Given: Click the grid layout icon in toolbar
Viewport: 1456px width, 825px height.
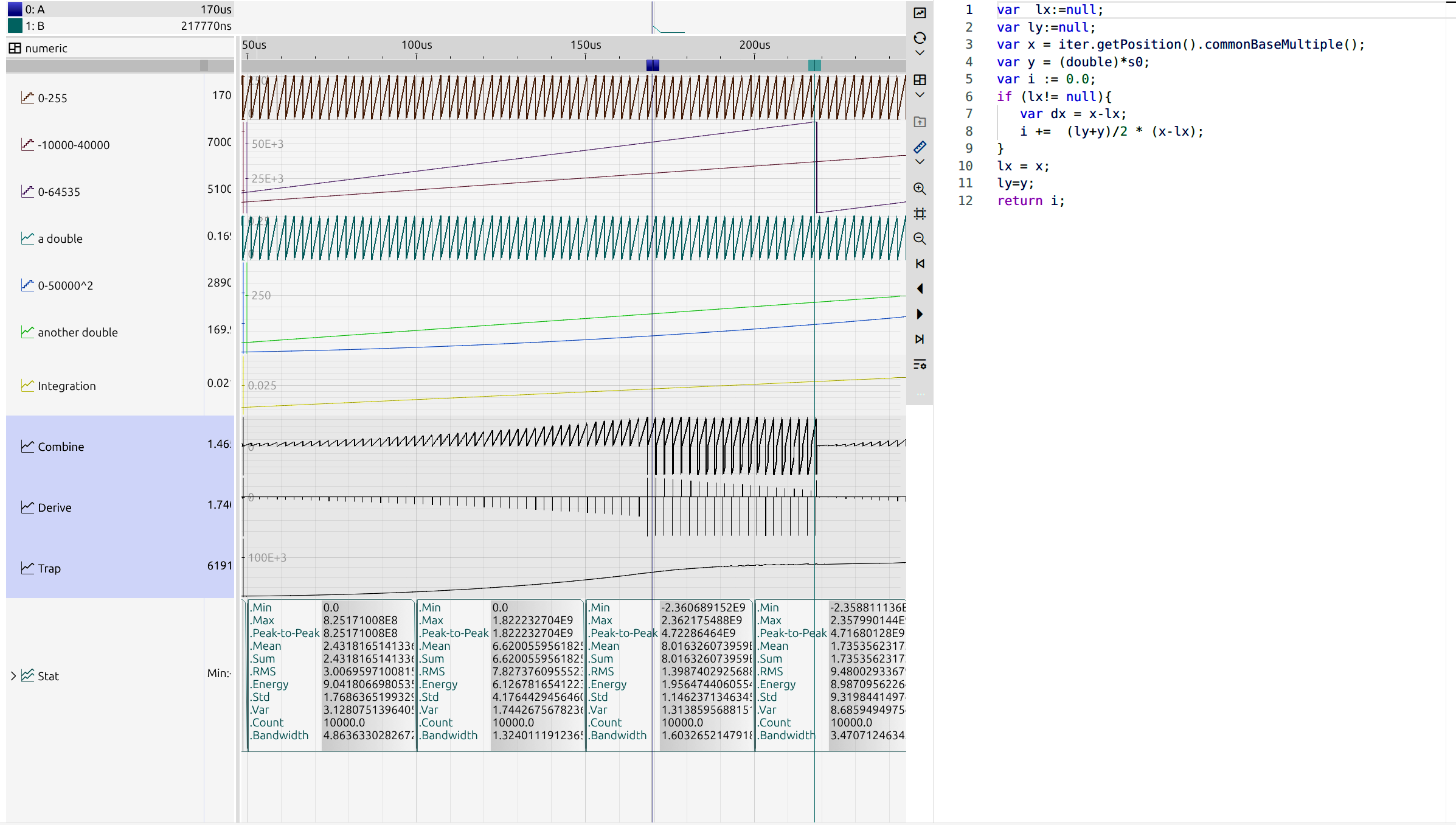Looking at the screenshot, I should tap(920, 80).
